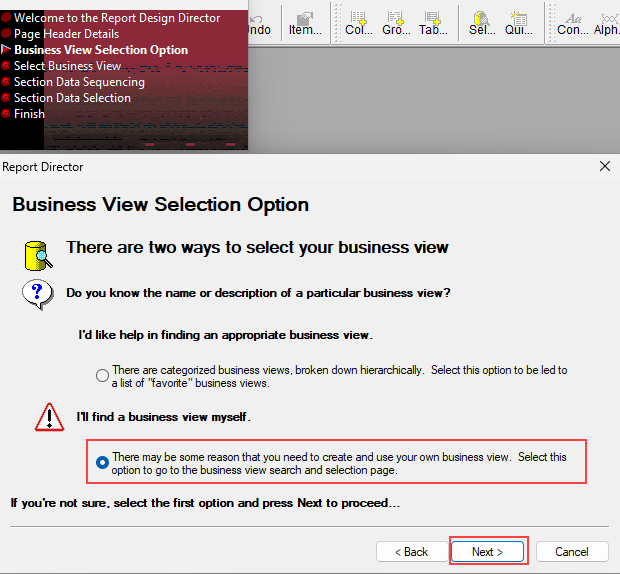Click the Next > button
The width and height of the screenshot is (620, 574).
point(487,551)
